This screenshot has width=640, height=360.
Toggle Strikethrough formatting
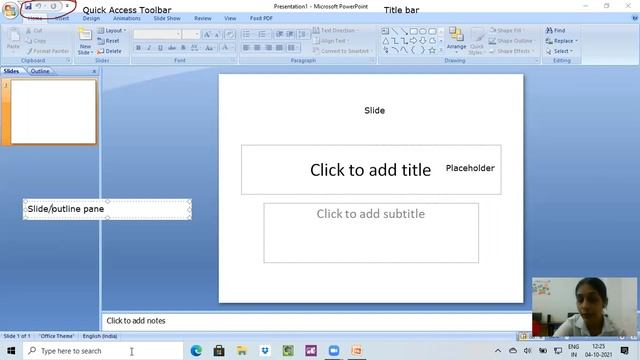coord(172,48)
